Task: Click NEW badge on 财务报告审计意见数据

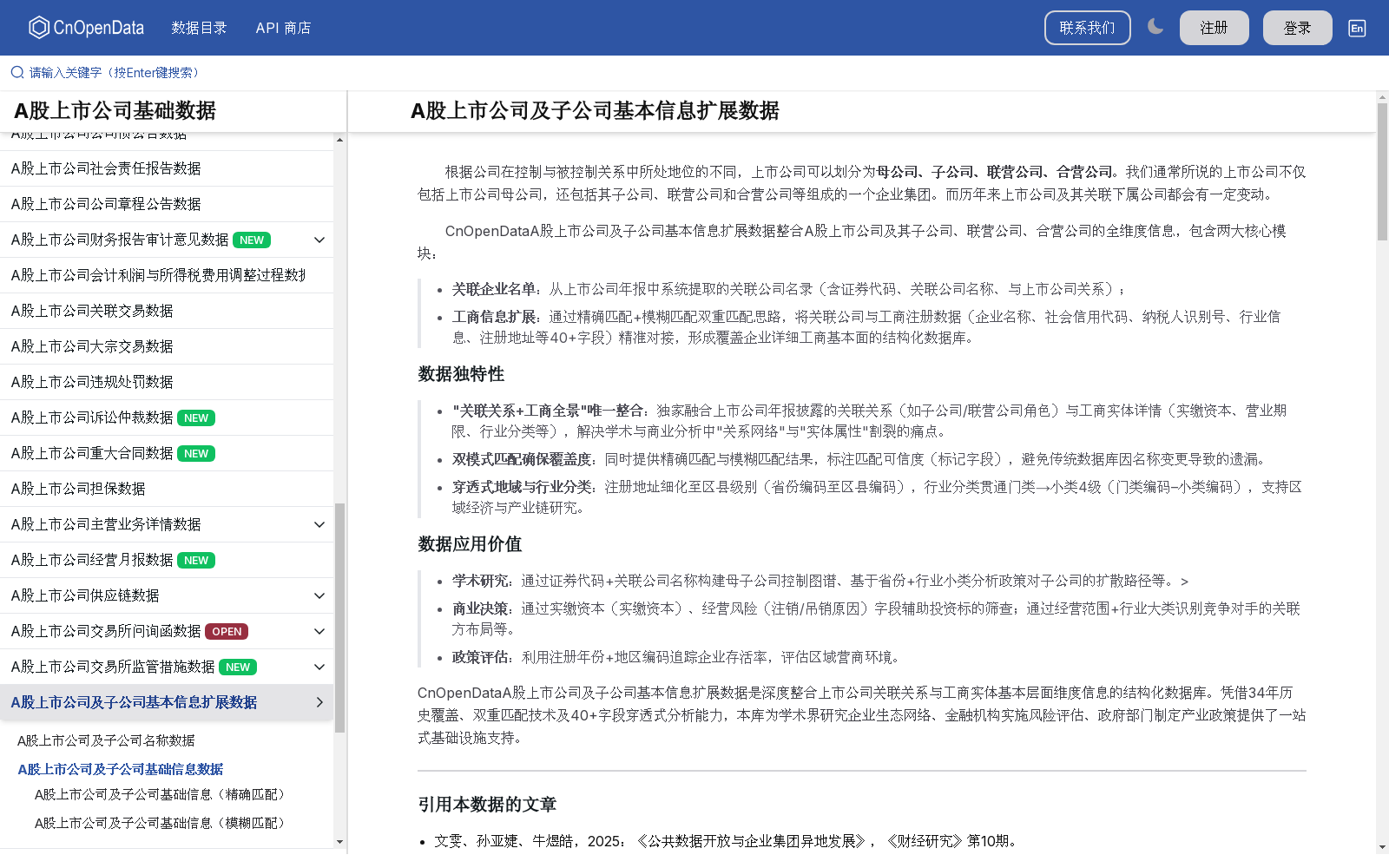Action: tap(252, 240)
